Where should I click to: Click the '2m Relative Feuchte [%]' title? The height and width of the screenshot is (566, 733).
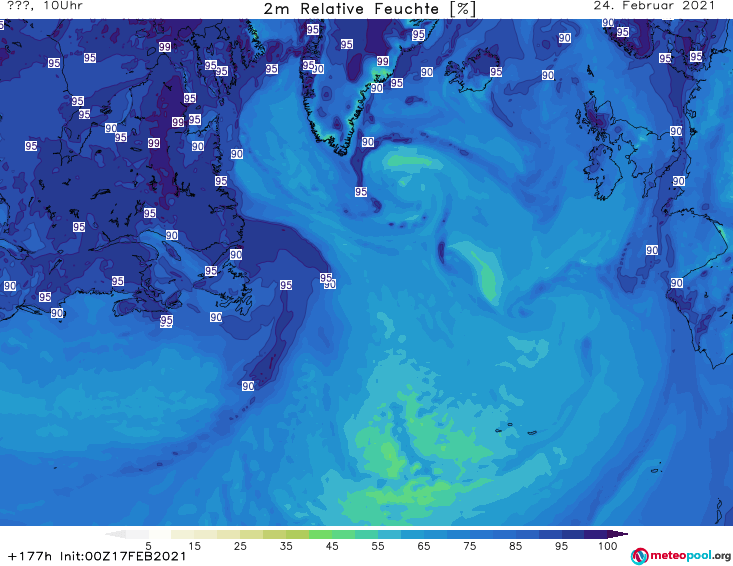point(370,9)
